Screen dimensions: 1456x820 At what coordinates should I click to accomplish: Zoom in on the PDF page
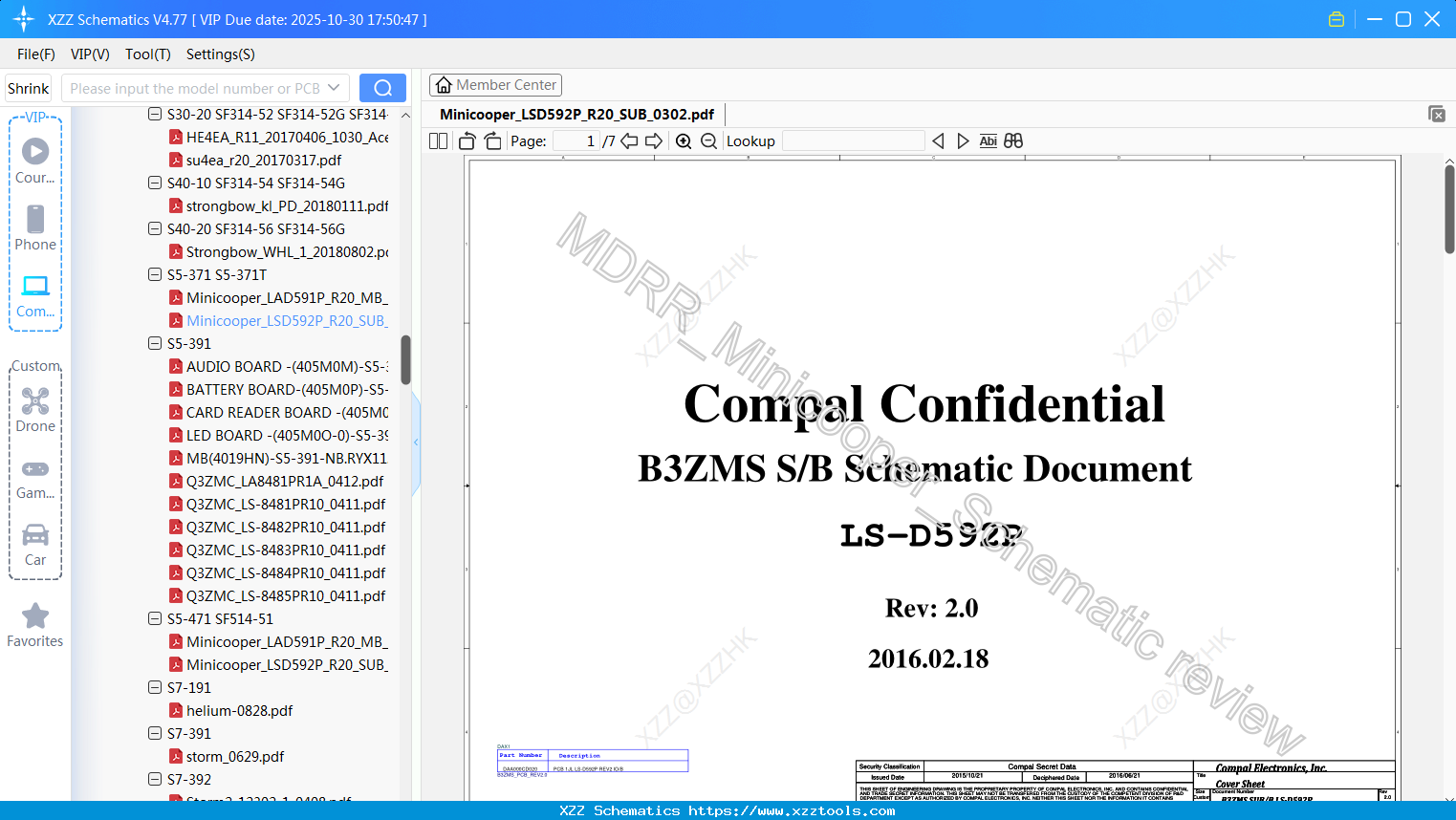point(684,140)
